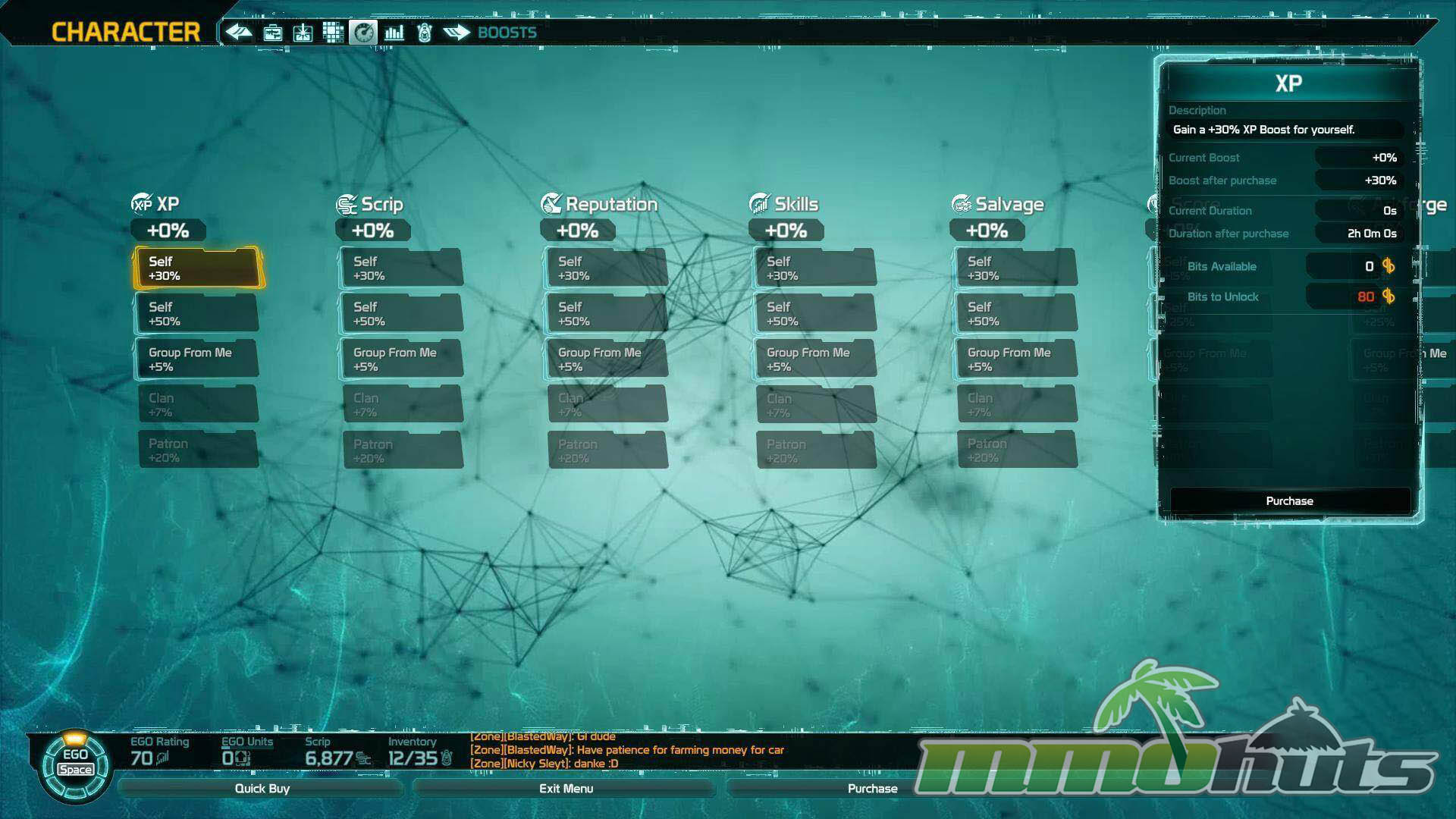Open the loadout weapons briefcase tab
The width and height of the screenshot is (1456, 819).
tap(272, 33)
